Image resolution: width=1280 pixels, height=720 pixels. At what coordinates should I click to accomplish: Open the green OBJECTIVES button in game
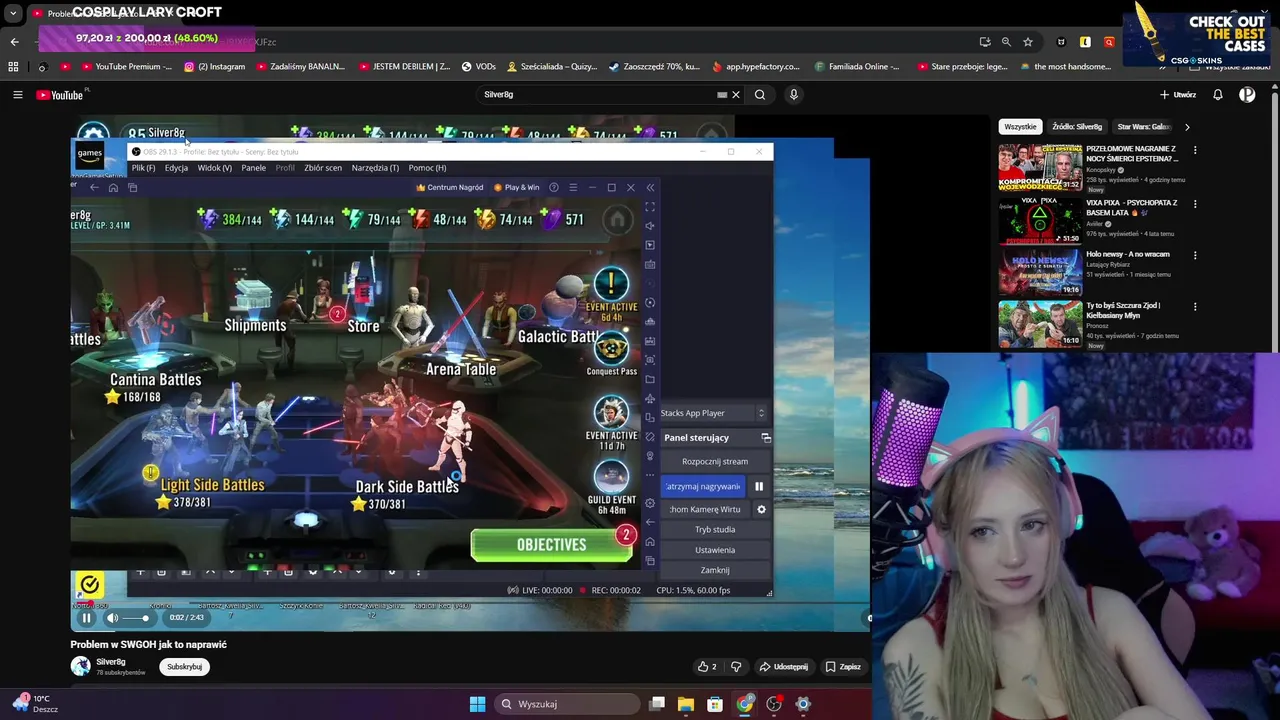(552, 545)
